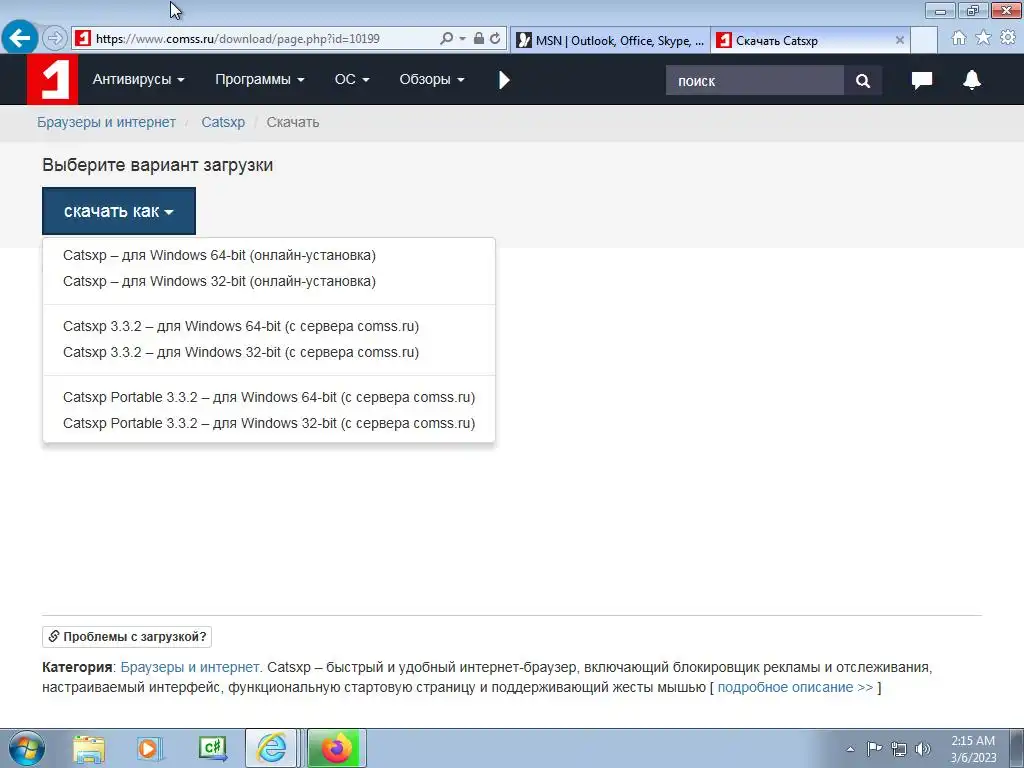This screenshot has width=1024, height=768.
Task: Click the network tray icon
Action: coord(899,749)
